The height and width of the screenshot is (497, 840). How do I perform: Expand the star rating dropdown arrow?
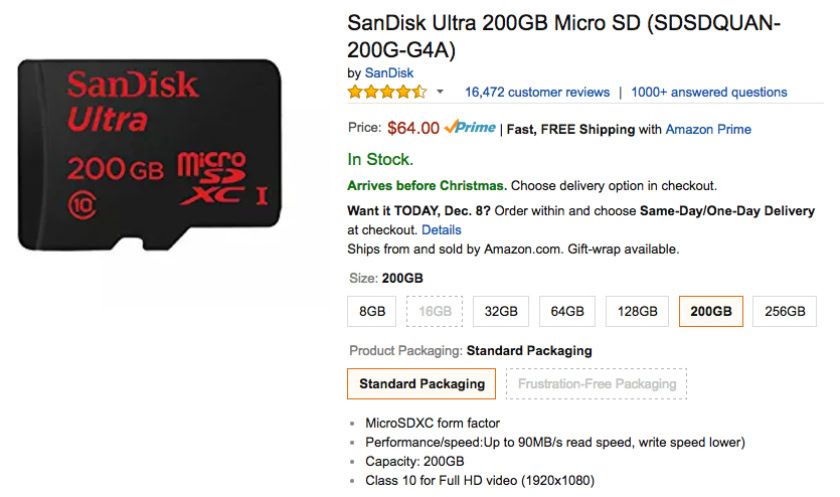pyautogui.click(x=440, y=92)
